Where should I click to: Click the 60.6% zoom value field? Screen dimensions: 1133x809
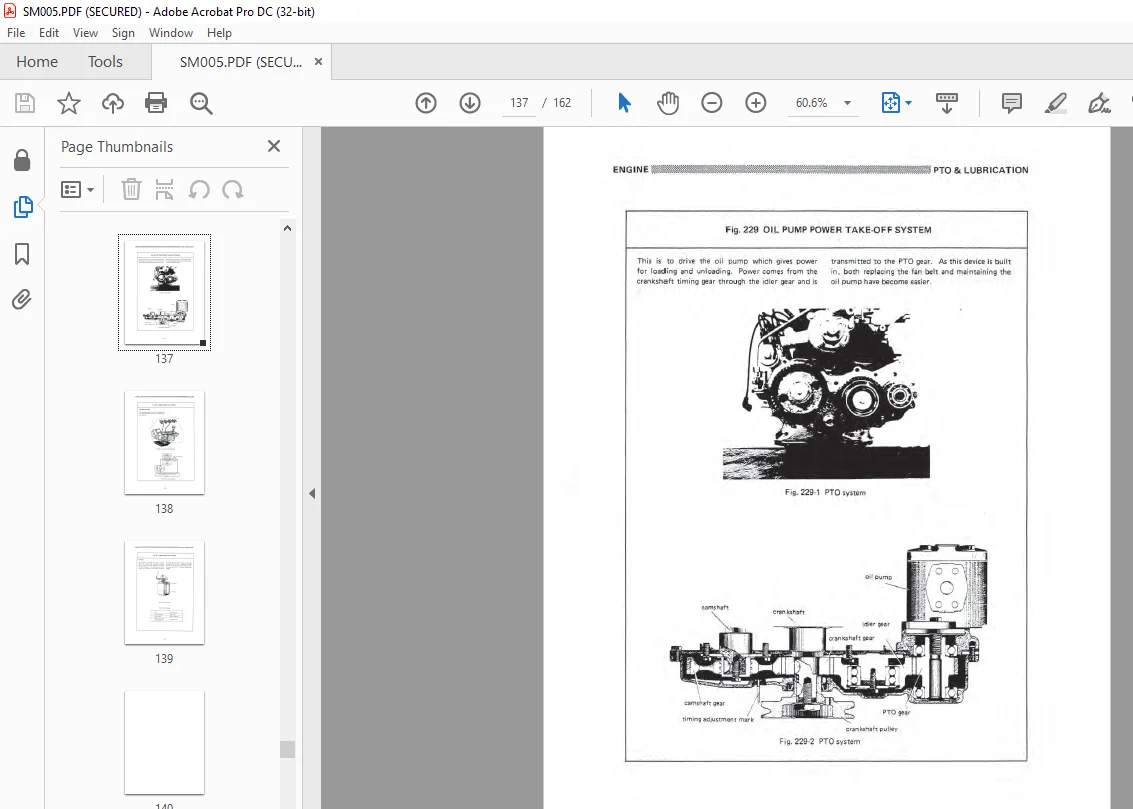811,103
